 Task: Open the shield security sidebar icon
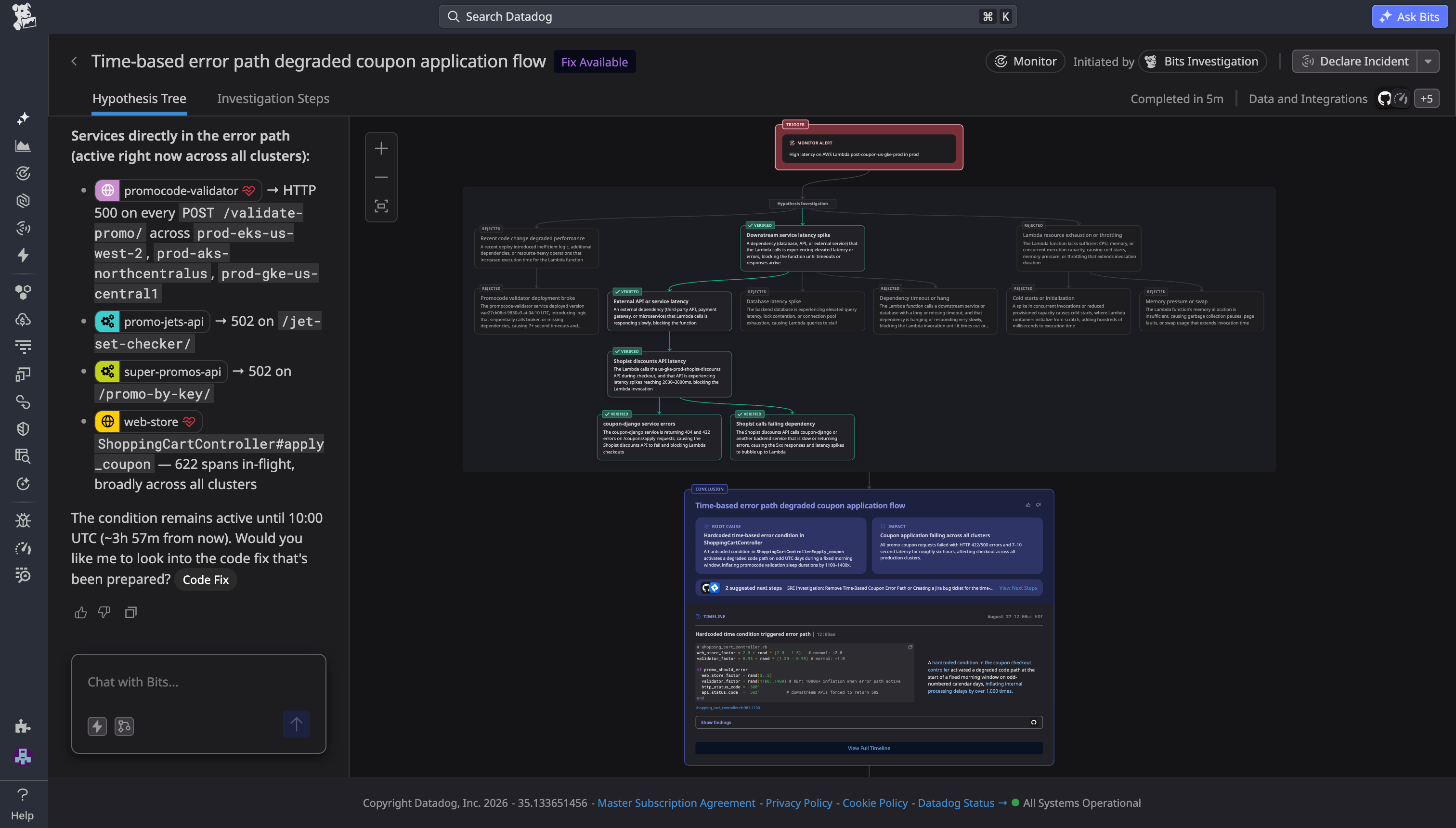click(23, 429)
